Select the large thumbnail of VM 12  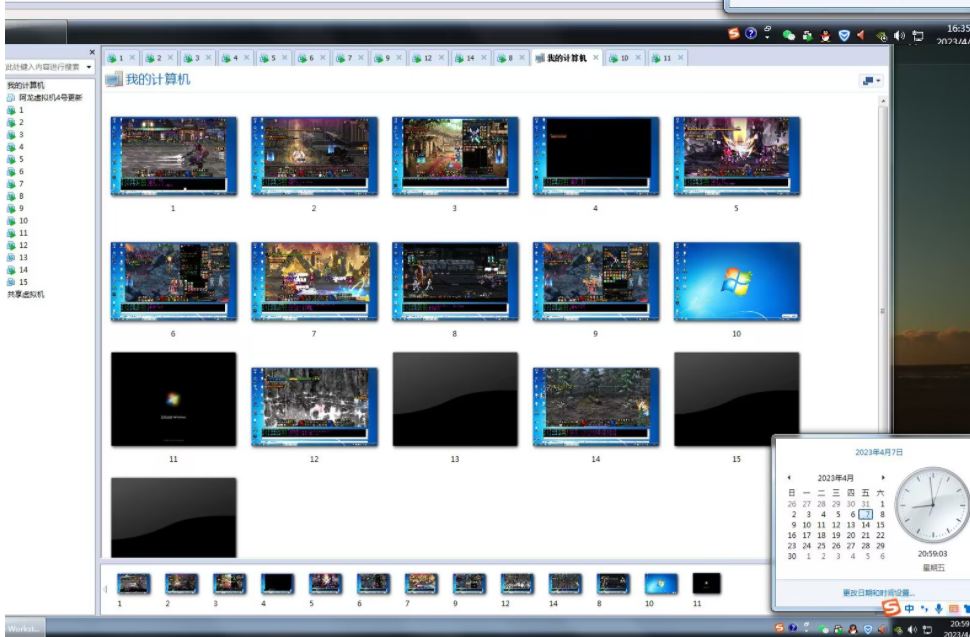click(x=314, y=407)
